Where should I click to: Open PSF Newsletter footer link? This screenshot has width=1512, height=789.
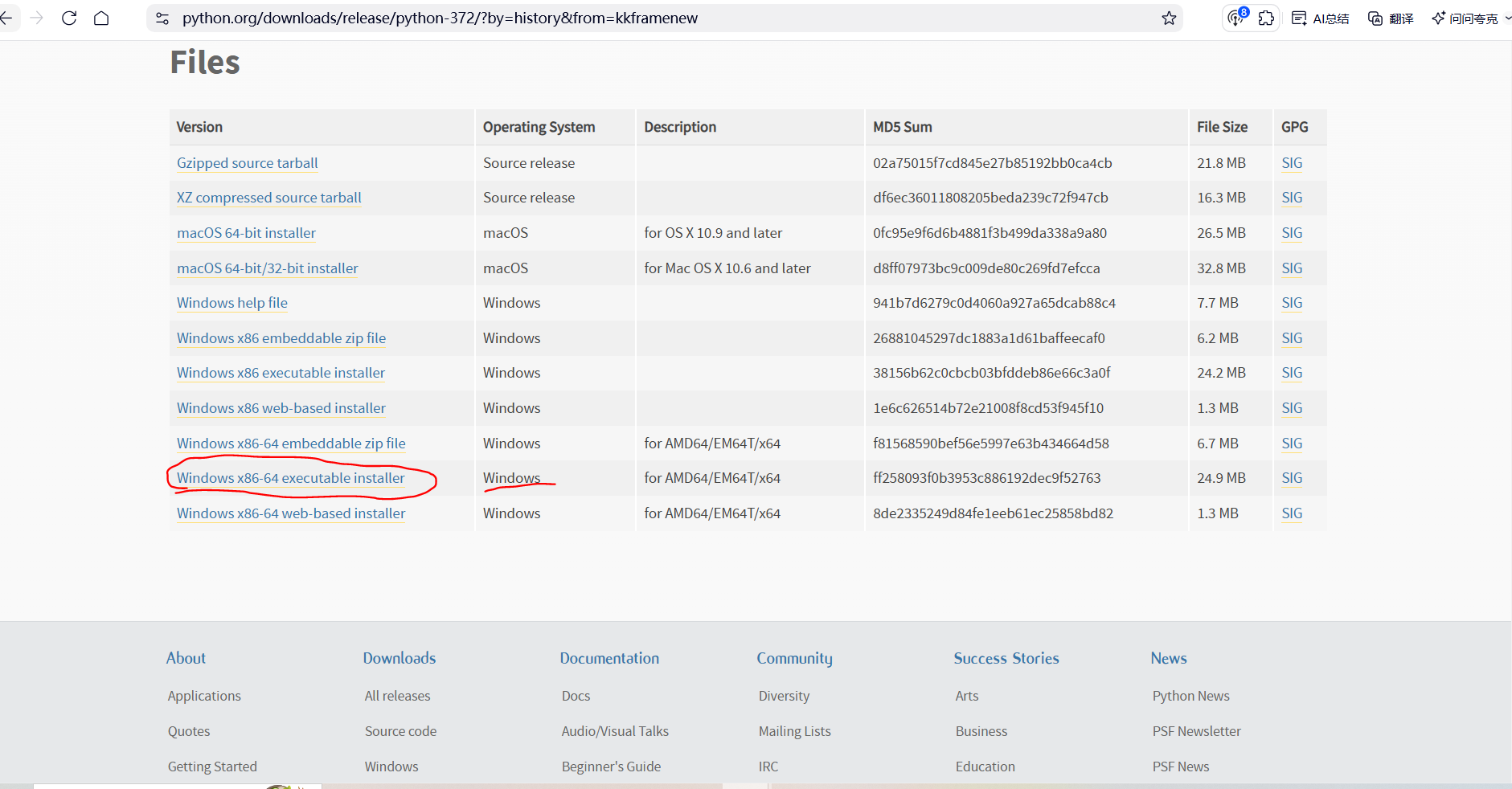click(x=1196, y=731)
